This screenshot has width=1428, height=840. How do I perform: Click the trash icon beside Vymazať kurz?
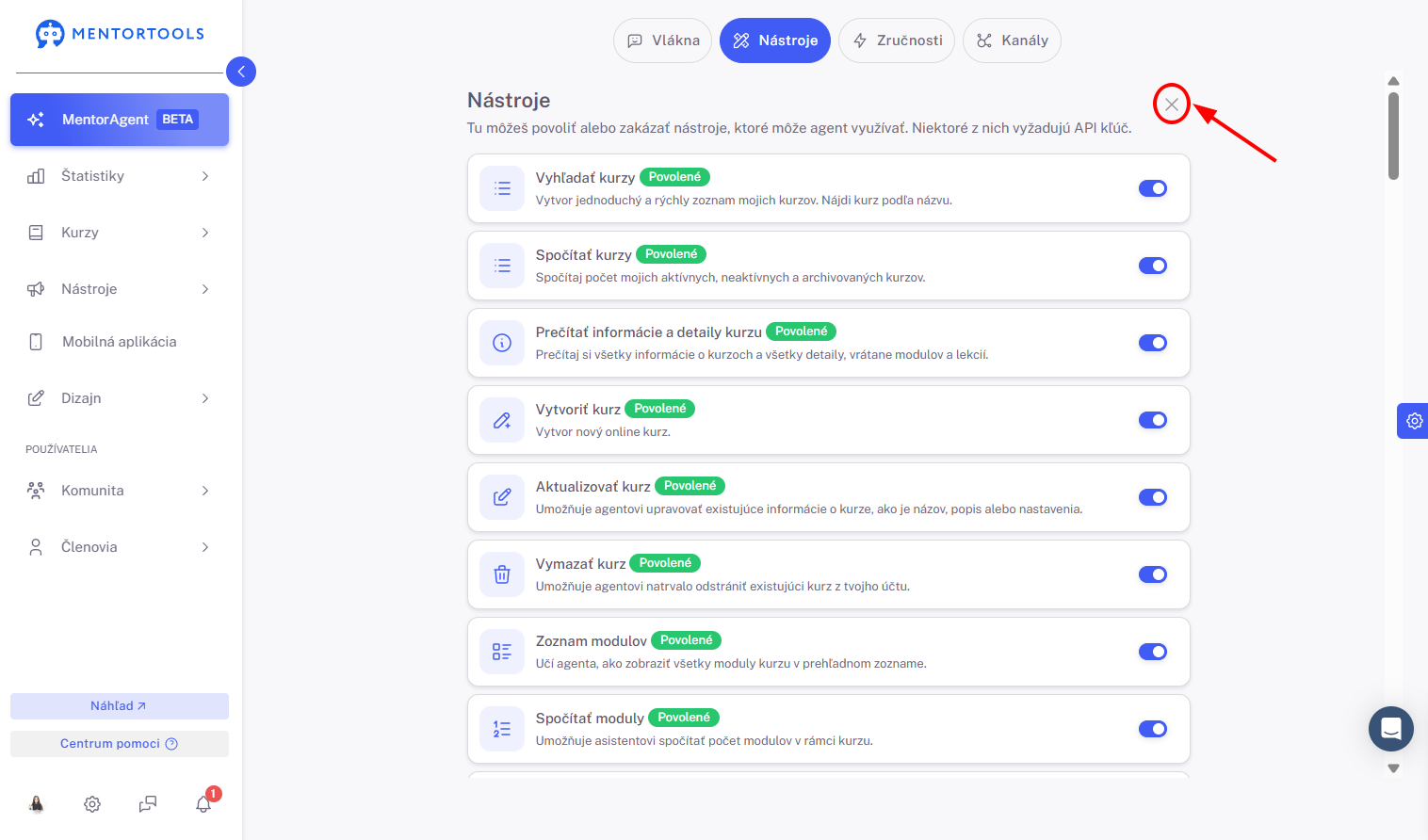click(x=502, y=574)
